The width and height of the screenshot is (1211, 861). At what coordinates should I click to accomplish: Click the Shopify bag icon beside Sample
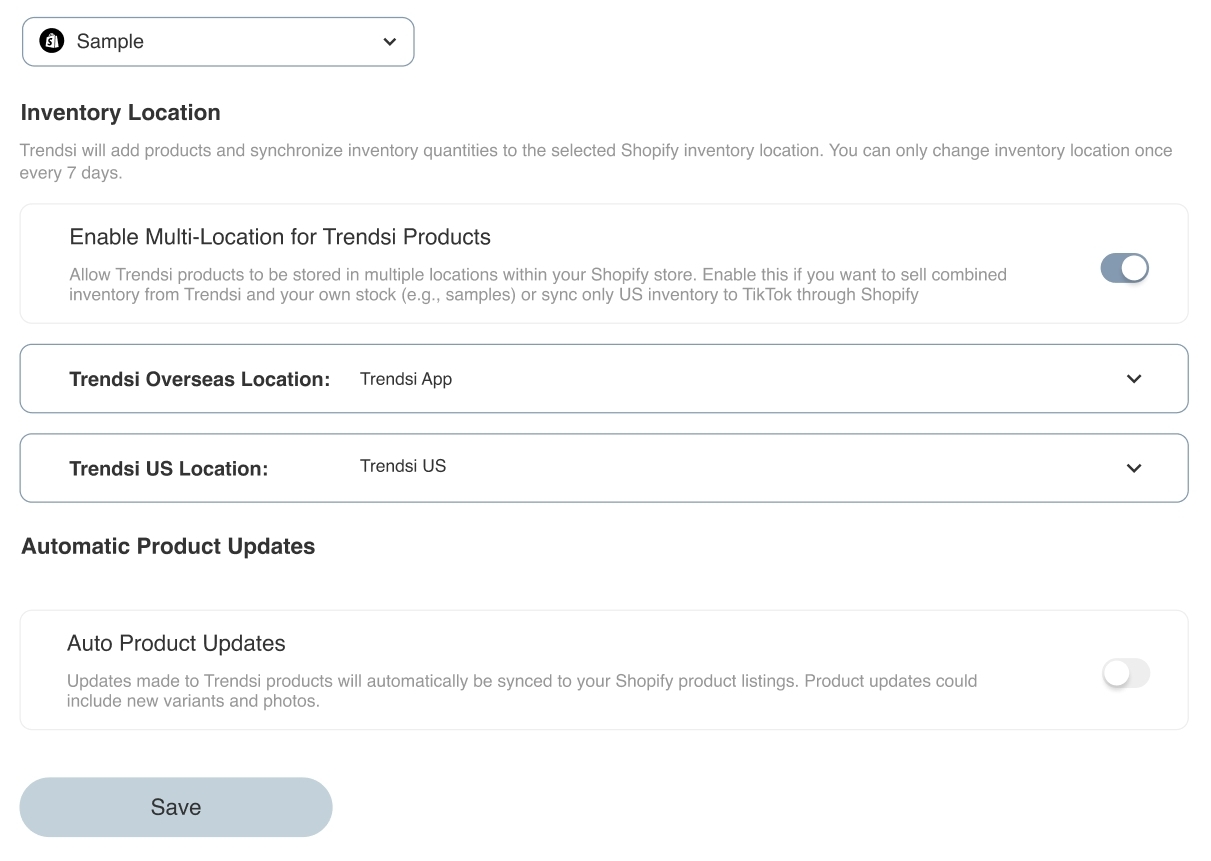click(51, 41)
